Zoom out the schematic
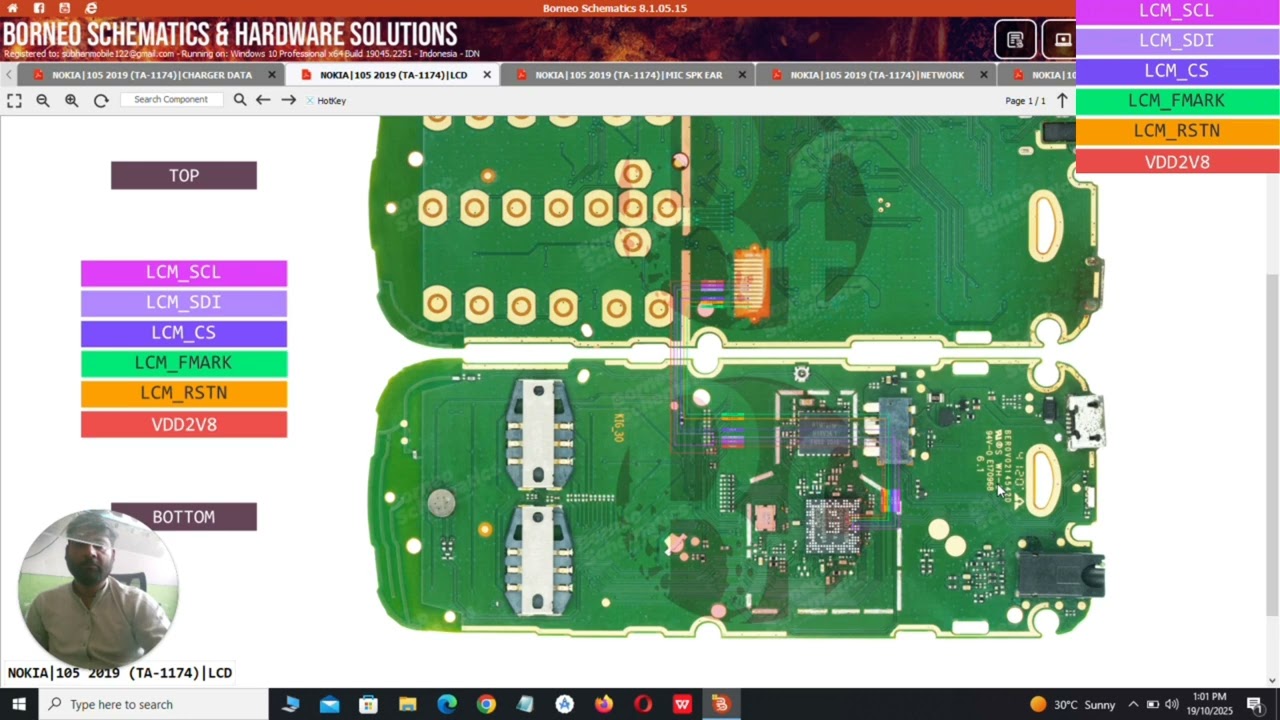The width and height of the screenshot is (1280, 720). [x=43, y=100]
